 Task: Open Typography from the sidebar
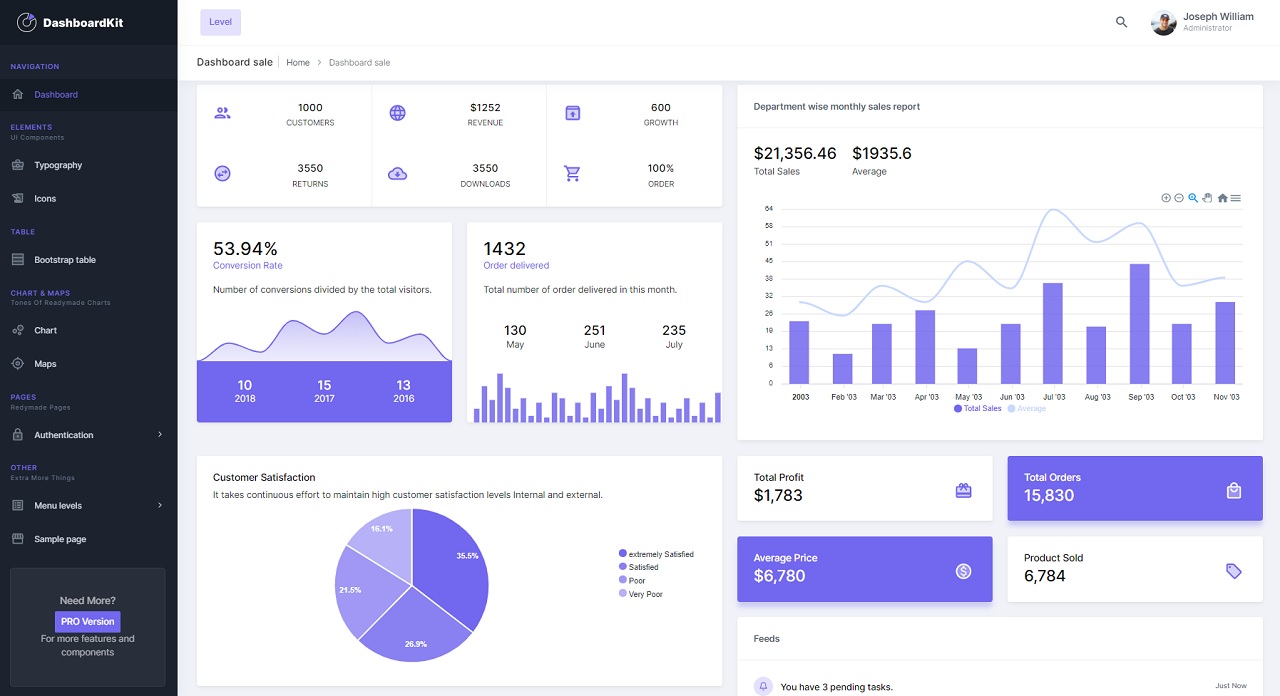click(58, 165)
